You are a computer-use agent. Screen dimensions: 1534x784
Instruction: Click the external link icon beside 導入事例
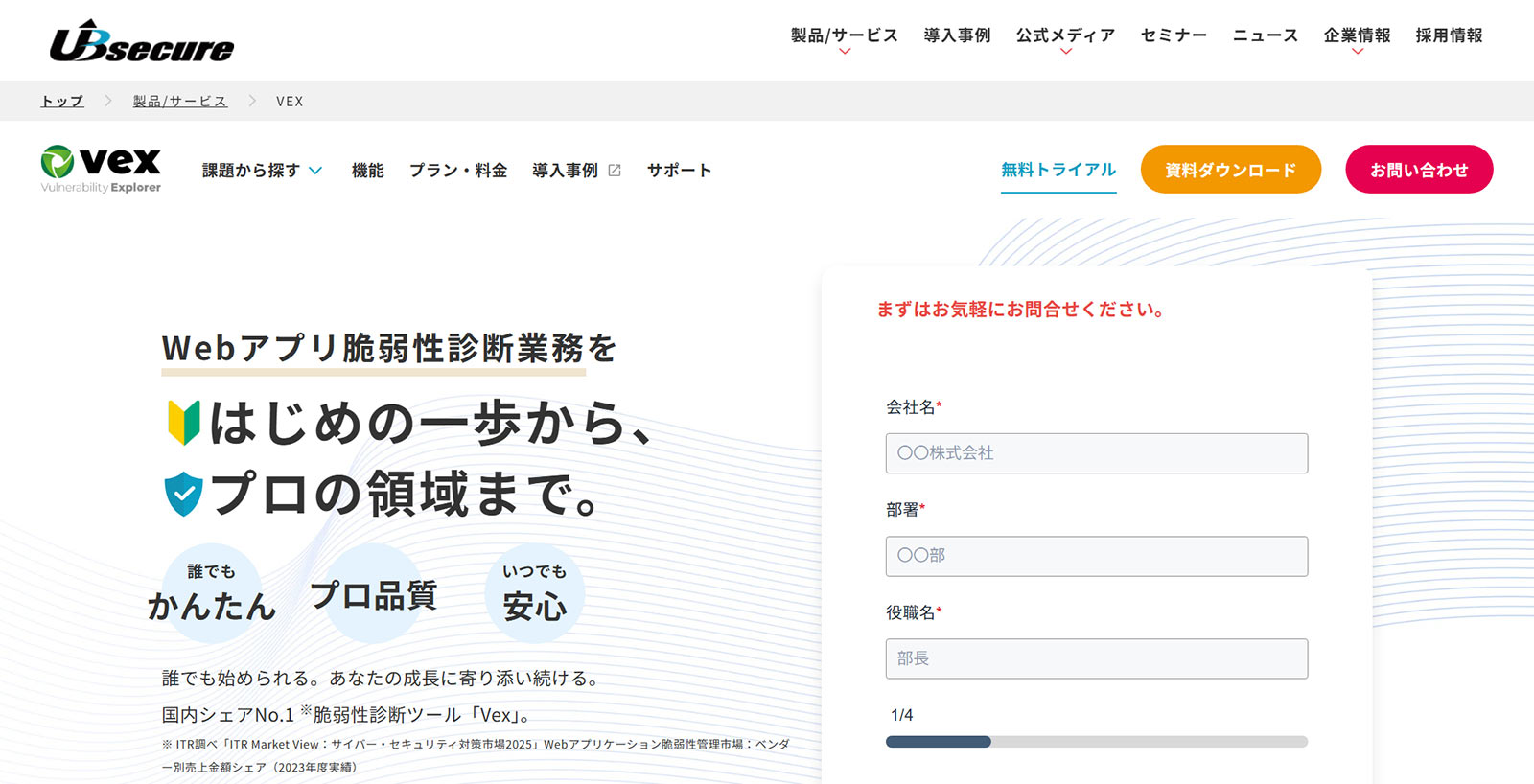pos(615,171)
